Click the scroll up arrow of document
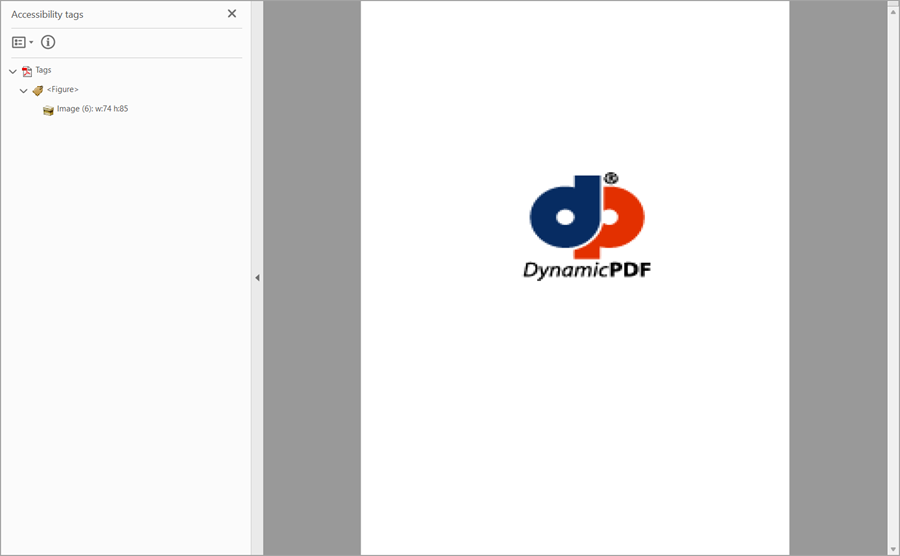The width and height of the screenshot is (900, 556). pos(893,8)
